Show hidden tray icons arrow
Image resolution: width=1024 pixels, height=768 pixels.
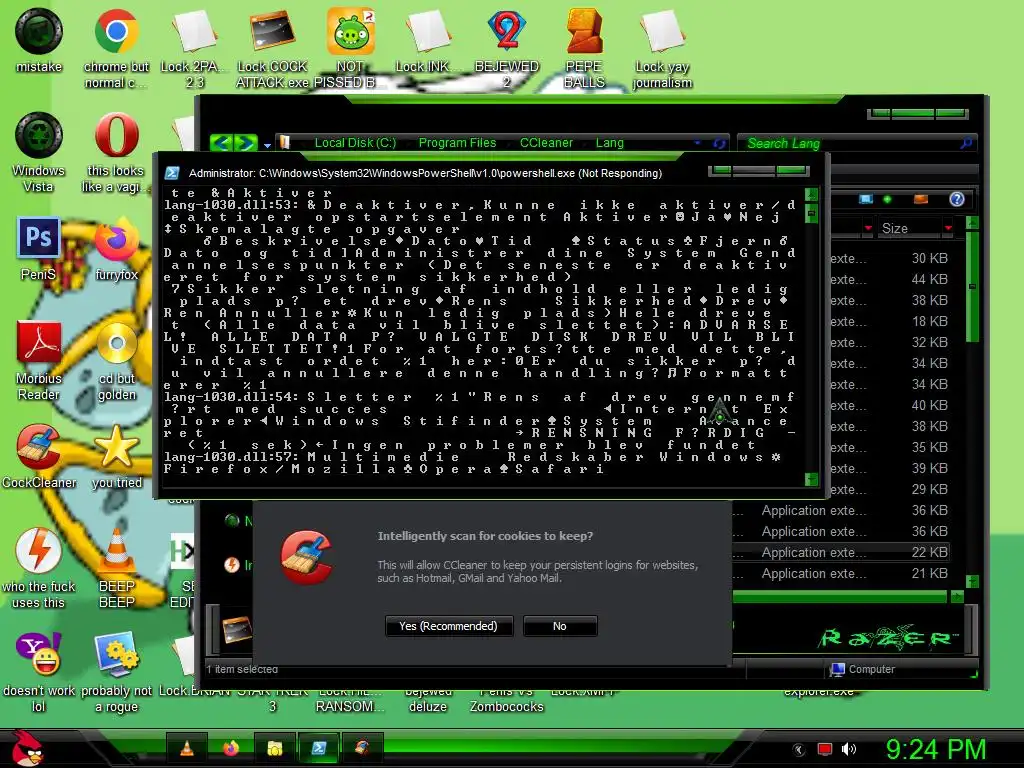(x=799, y=750)
